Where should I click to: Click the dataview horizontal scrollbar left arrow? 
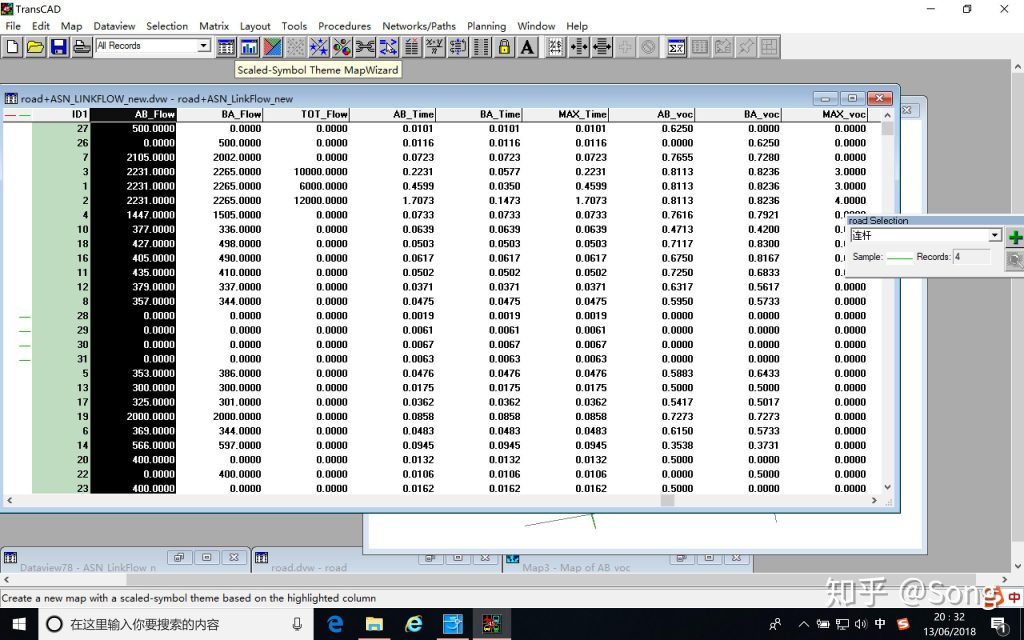9,500
